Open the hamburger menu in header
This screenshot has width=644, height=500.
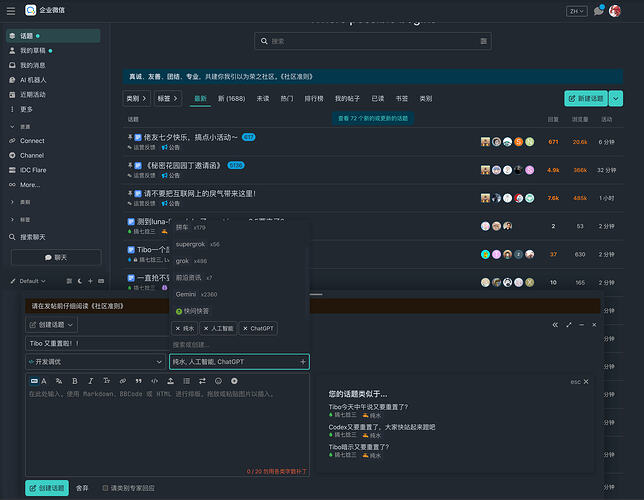(x=11, y=11)
